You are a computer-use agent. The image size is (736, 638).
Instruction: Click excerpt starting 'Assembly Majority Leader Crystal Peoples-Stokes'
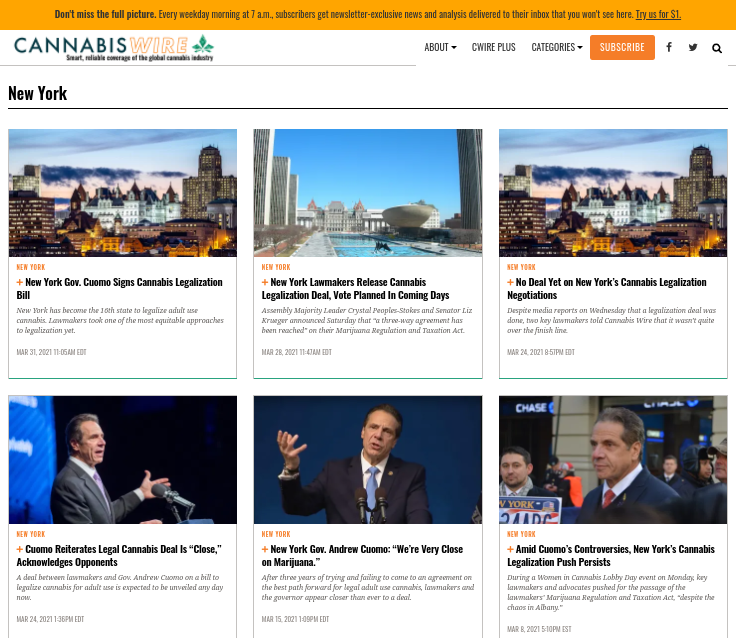point(367,320)
